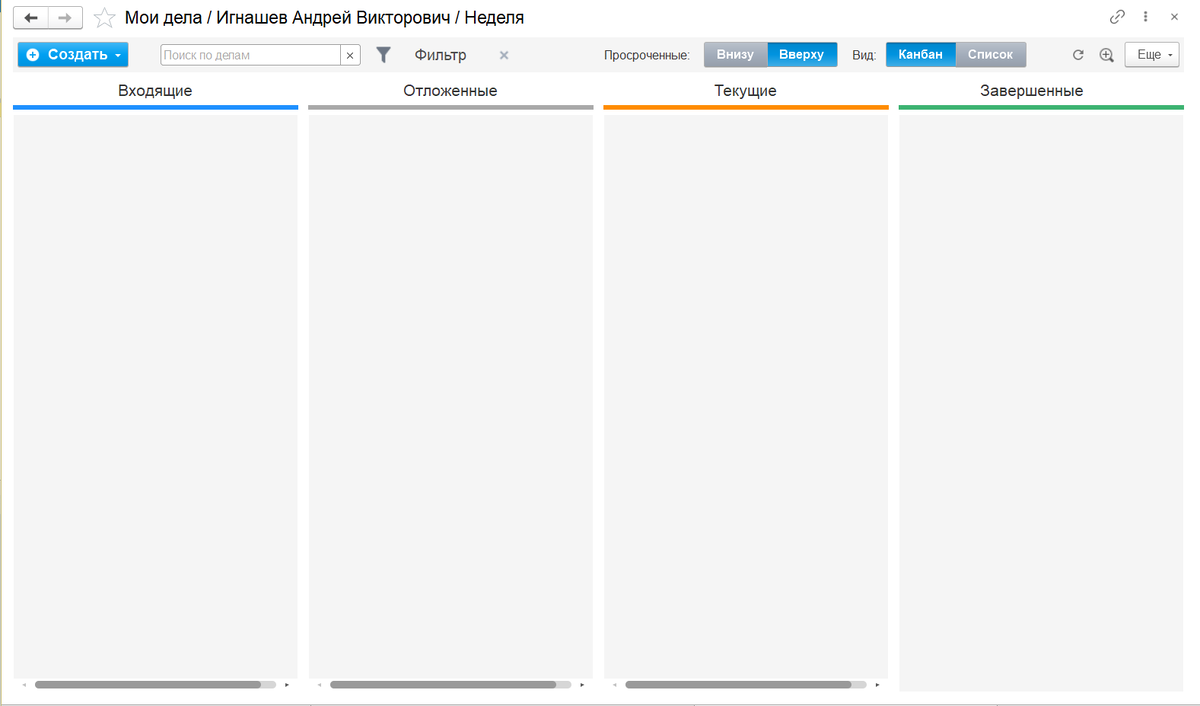This screenshot has width=1200, height=706.
Task: Focus the Поиск по делам search field
Action: 250,55
